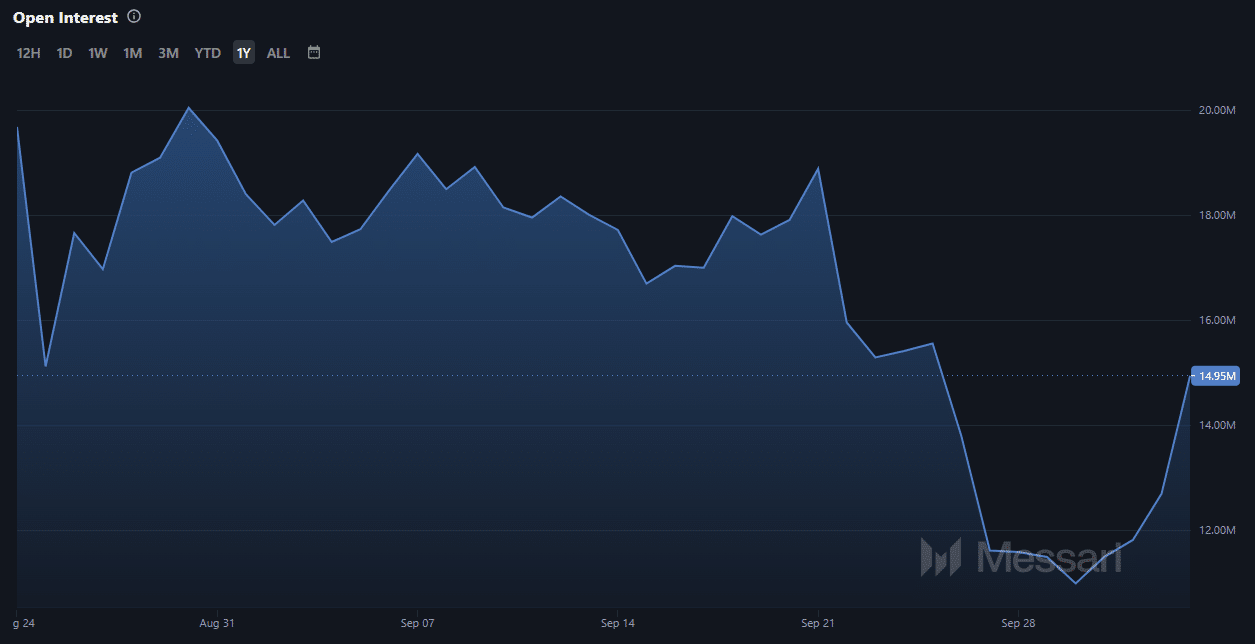Viewport: 1255px width, 644px height.
Task: Click the Messari watermark logo
Action: coord(1020,557)
